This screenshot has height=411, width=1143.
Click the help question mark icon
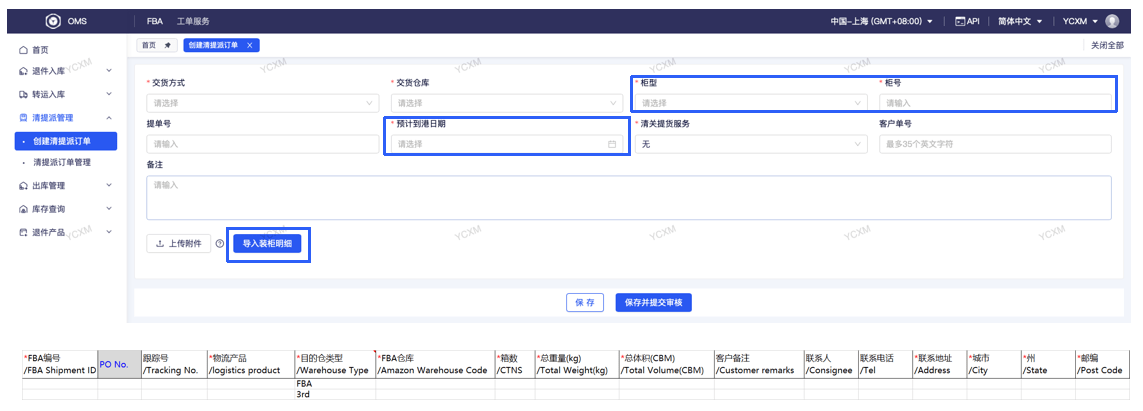click(x=220, y=244)
